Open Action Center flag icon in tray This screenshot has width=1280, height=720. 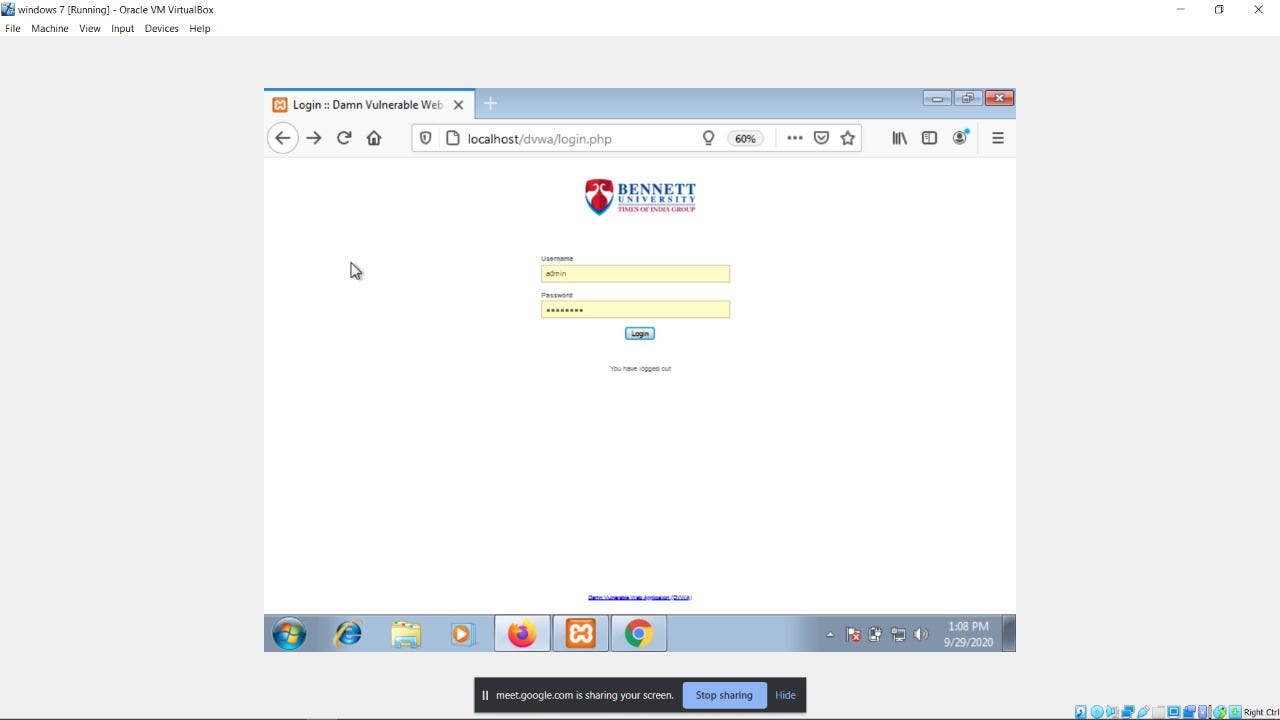[853, 634]
